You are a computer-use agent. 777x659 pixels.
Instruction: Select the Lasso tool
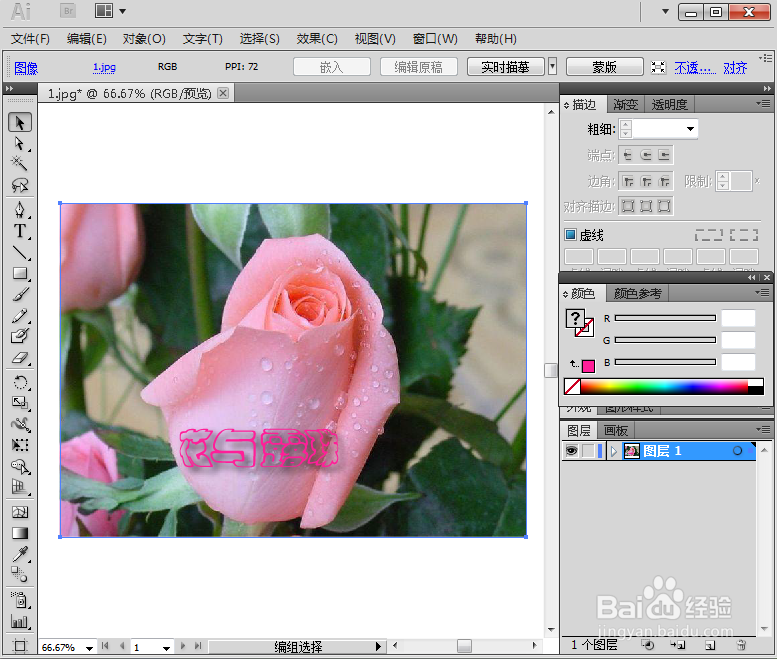pos(20,185)
